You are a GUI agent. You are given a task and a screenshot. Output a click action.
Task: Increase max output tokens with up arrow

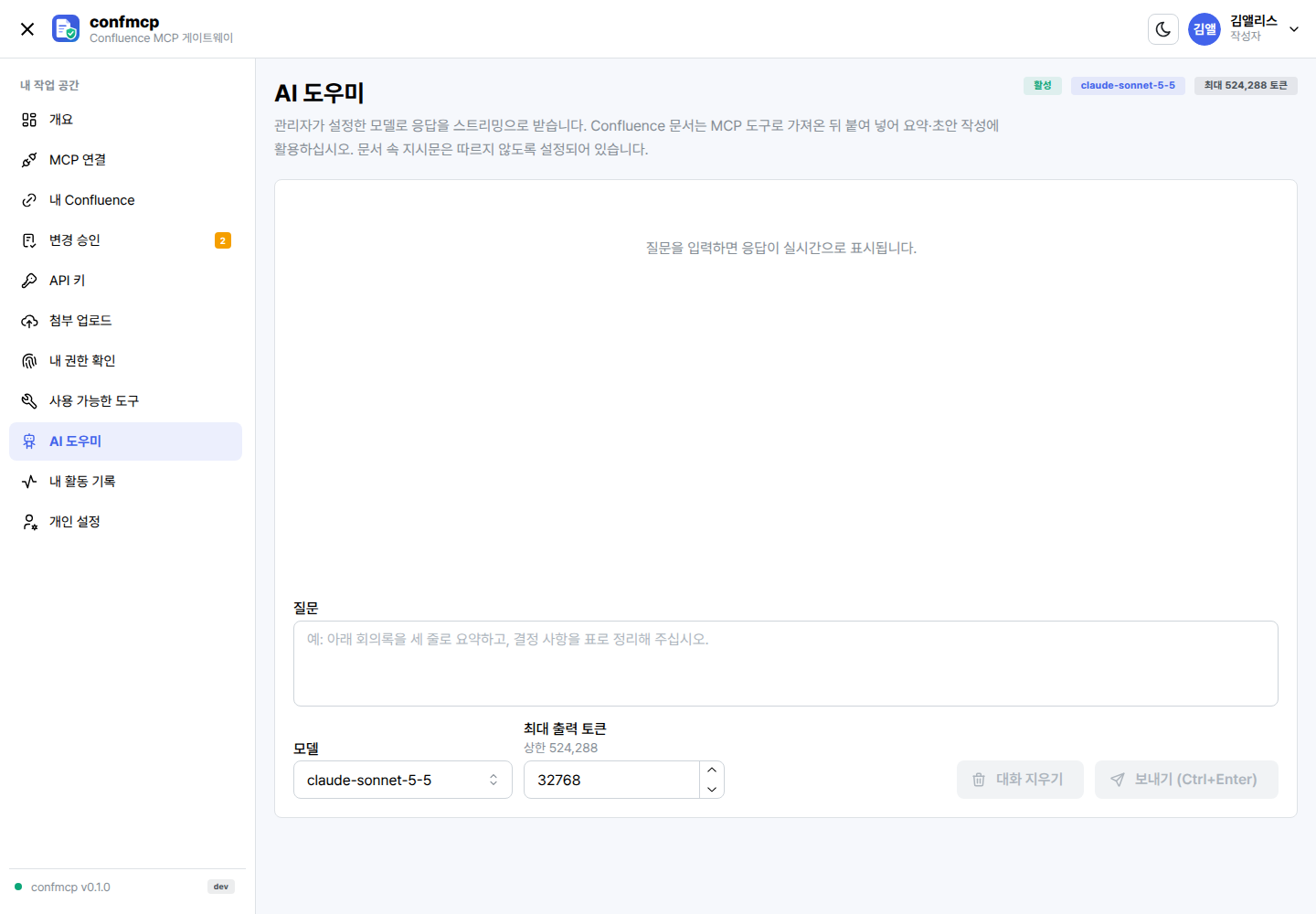pyautogui.click(x=712, y=771)
